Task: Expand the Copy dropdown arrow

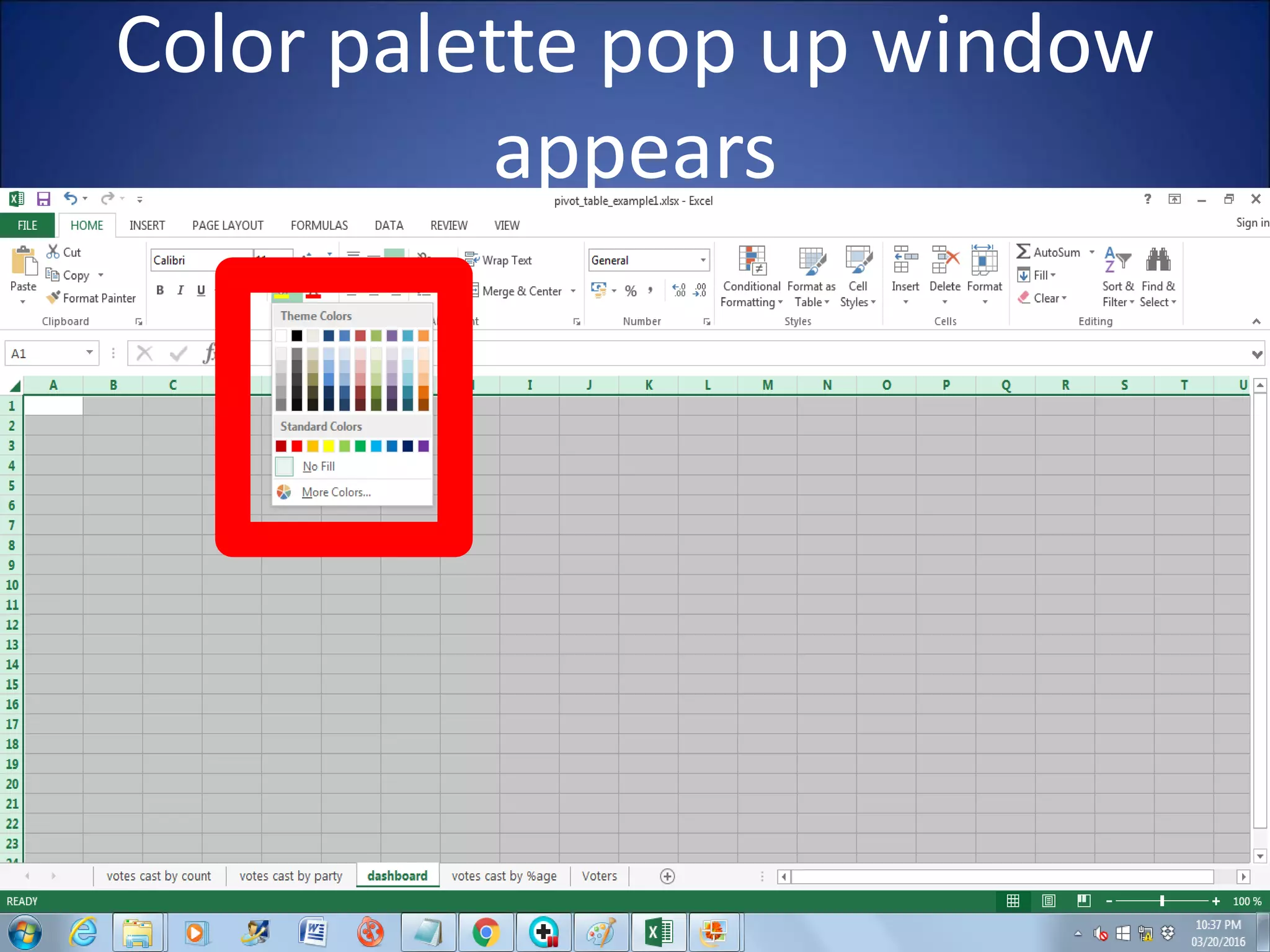Action: click(x=100, y=275)
